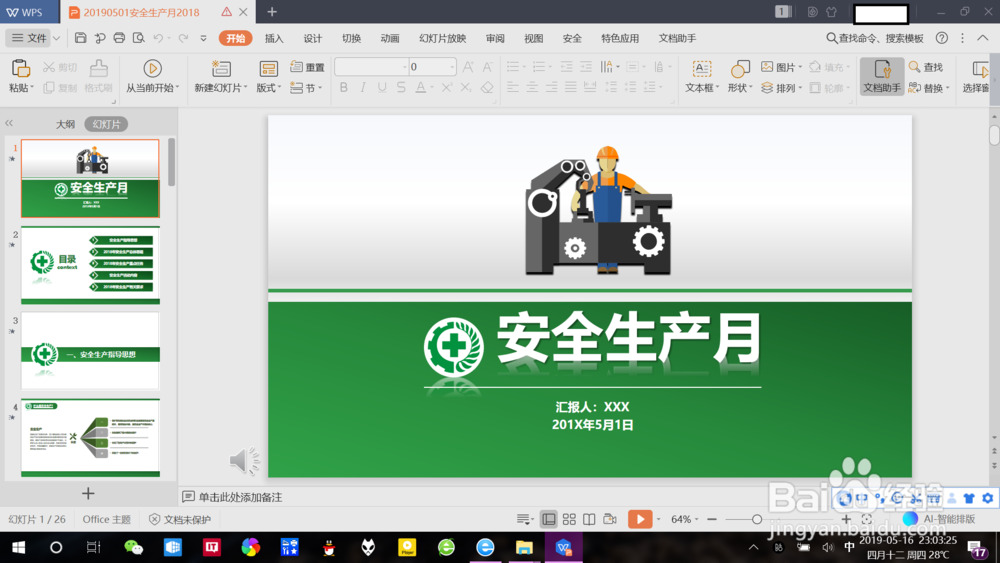Open Print Preview icon
The height and width of the screenshot is (563, 1000).
pyautogui.click(x=138, y=38)
